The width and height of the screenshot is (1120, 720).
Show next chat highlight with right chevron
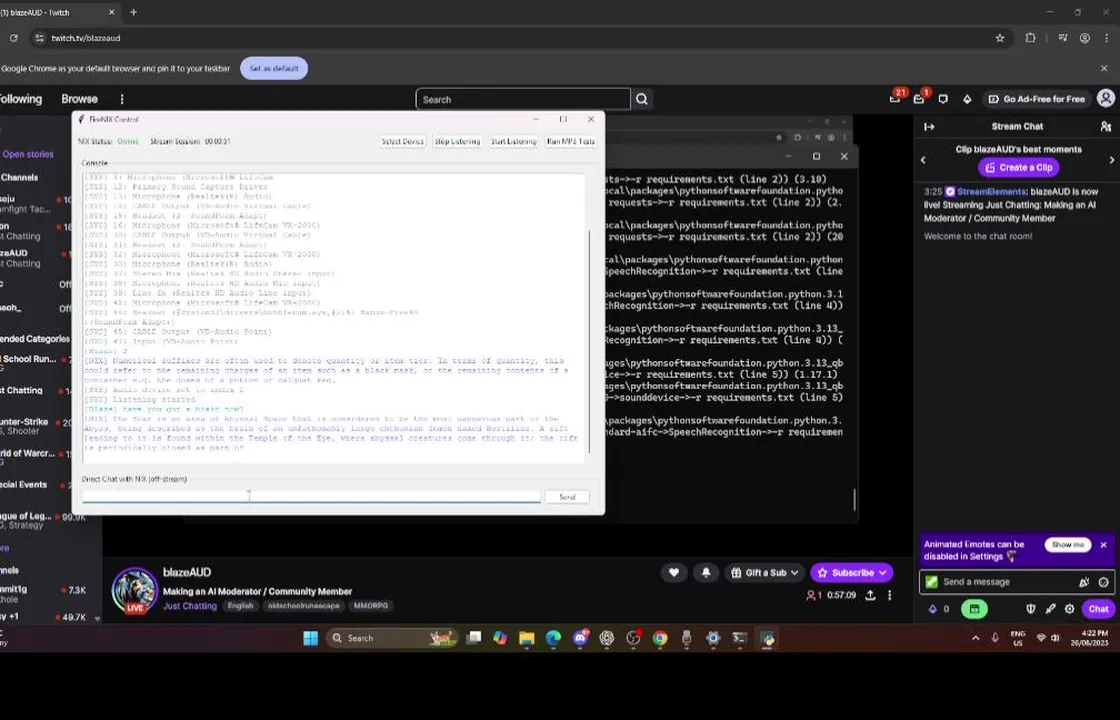(x=1111, y=160)
